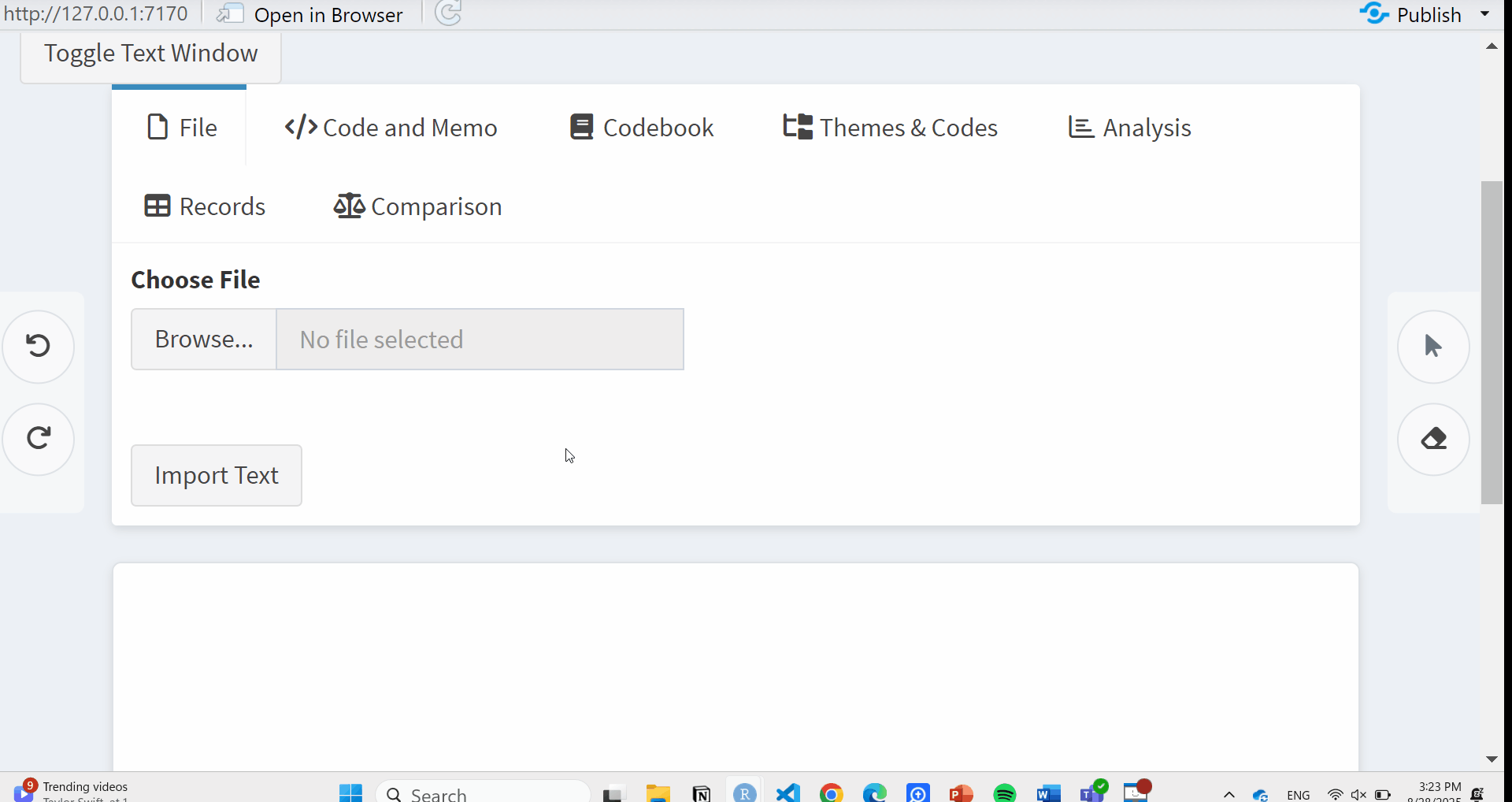Open Google Chrome from taskbar
Image resolution: width=1512 pixels, height=802 pixels.
pos(831,793)
